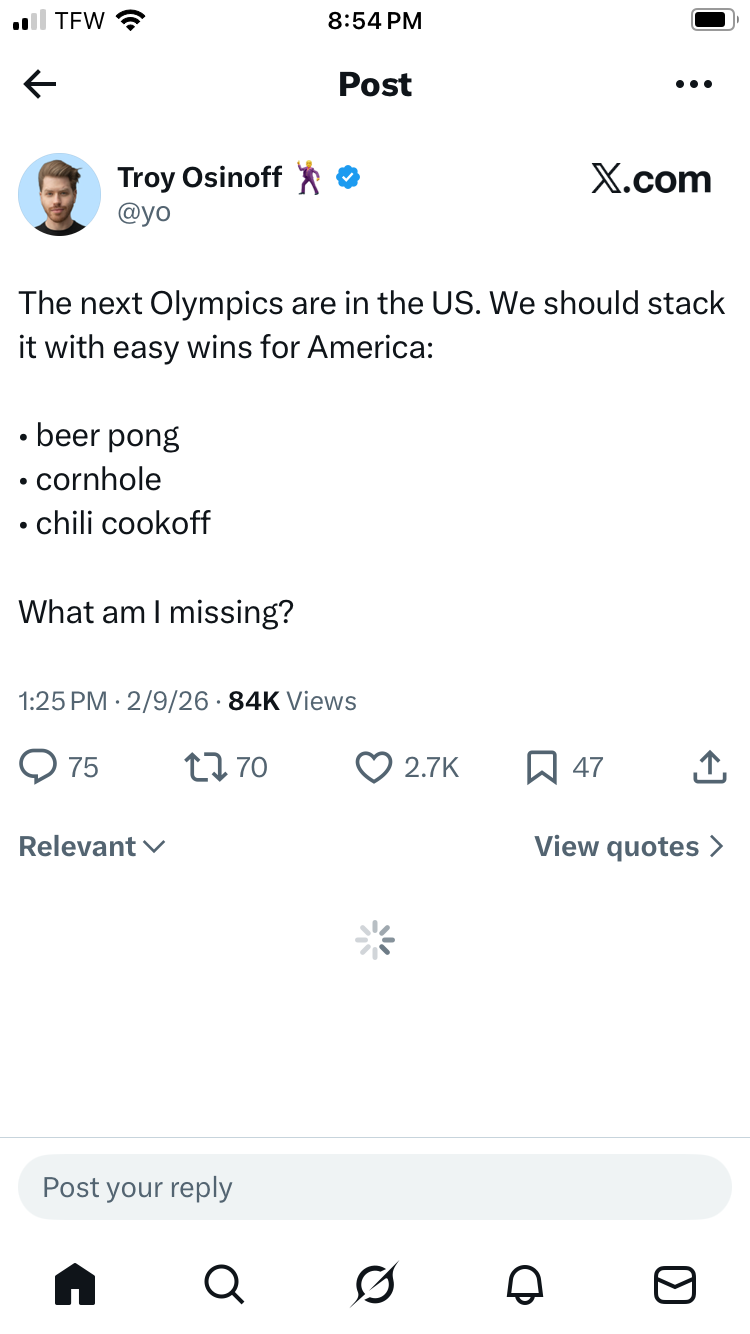Tap the back arrow

[40, 85]
